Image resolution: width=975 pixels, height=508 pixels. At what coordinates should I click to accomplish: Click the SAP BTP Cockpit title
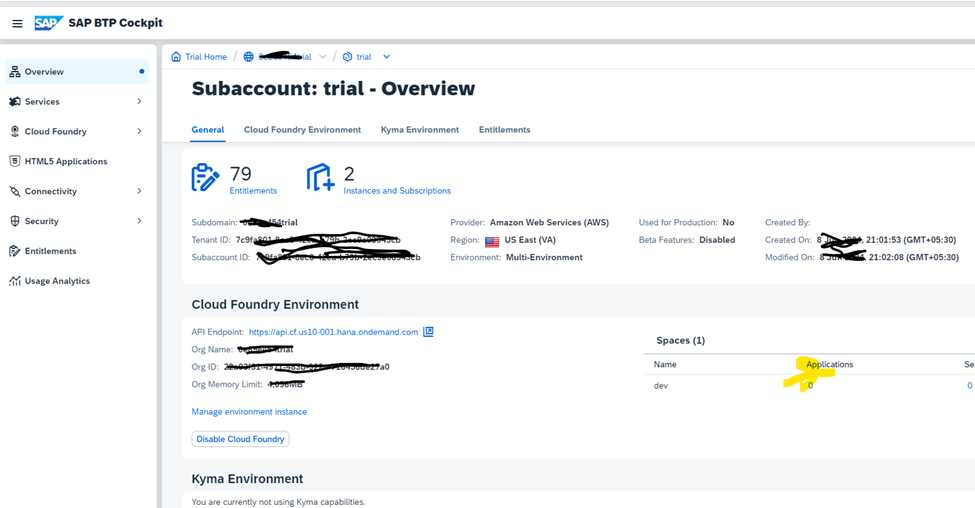tap(115, 23)
